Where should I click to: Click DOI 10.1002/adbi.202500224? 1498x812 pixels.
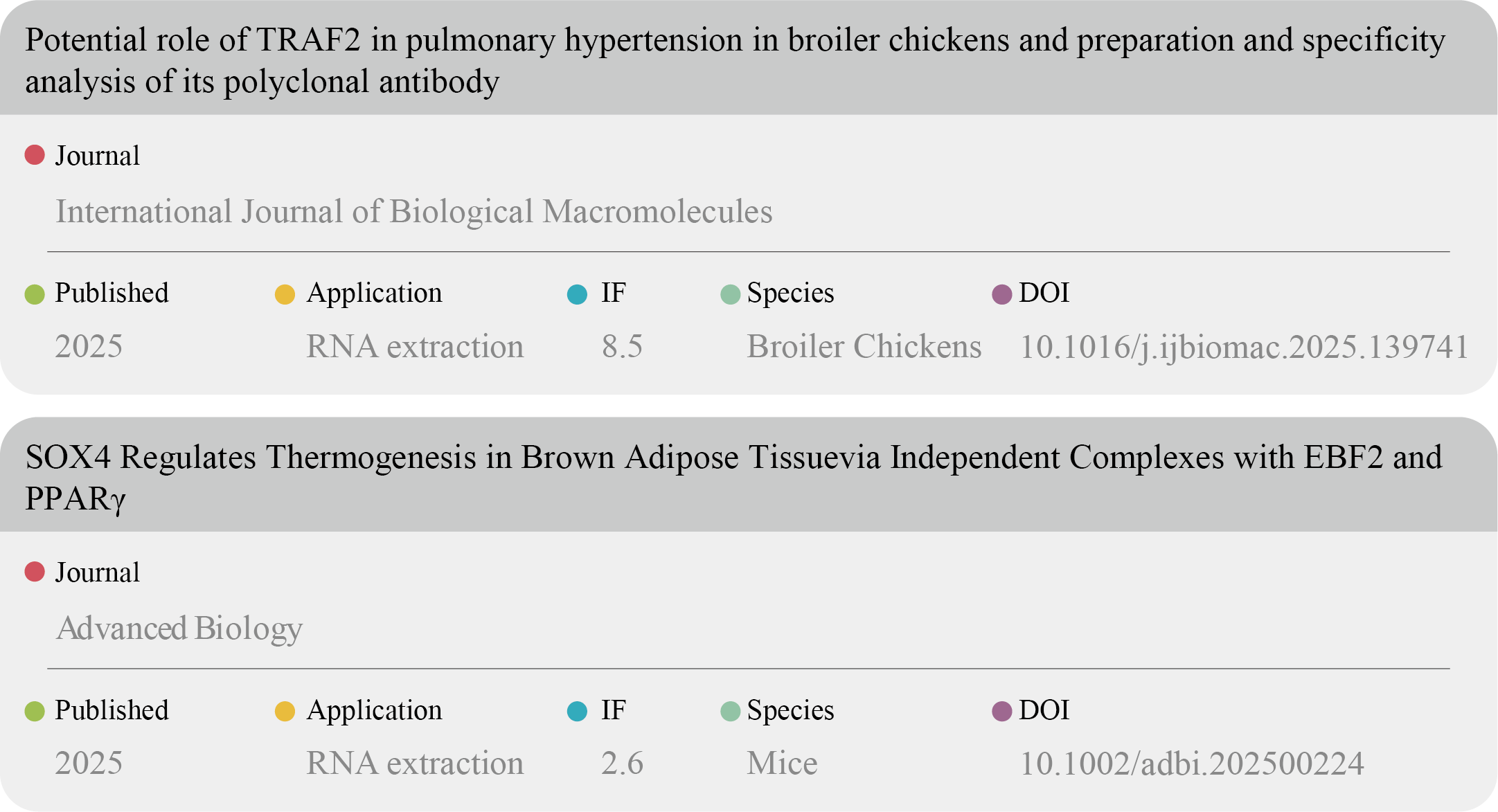pos(1192,764)
